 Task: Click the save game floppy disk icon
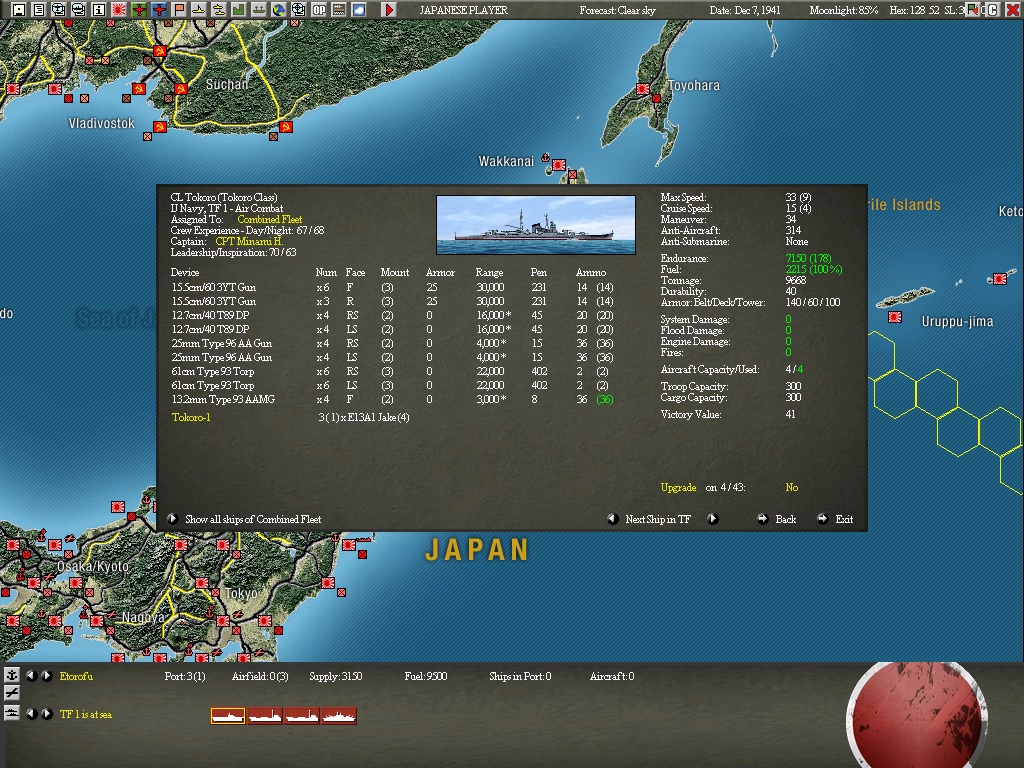coord(19,9)
